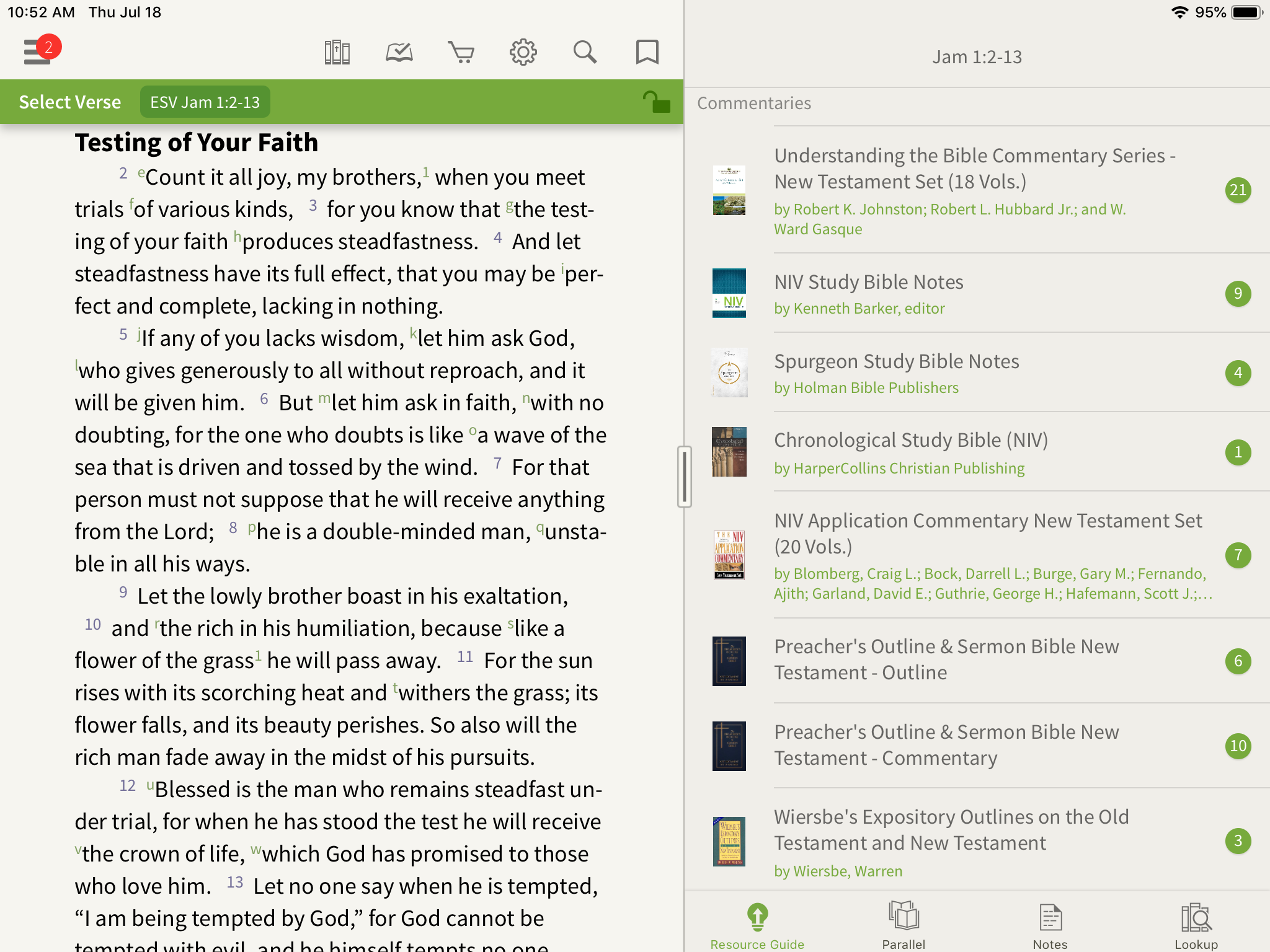Grab the split-pane divider handle
Screen dimensions: 1270x952
(684, 476)
